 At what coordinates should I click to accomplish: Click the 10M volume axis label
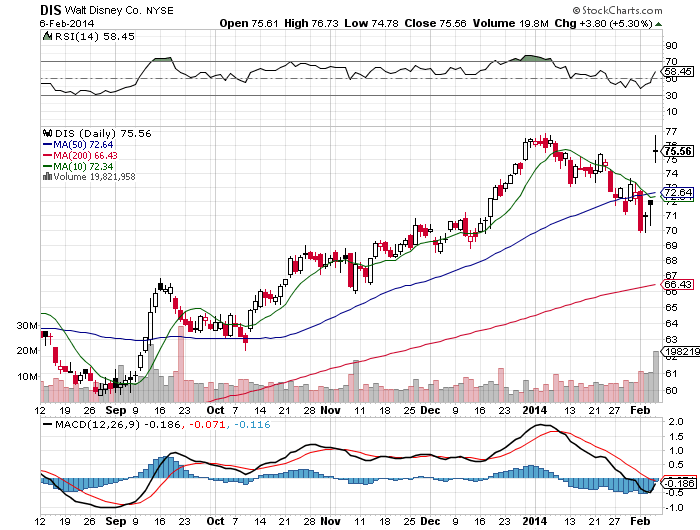27,376
